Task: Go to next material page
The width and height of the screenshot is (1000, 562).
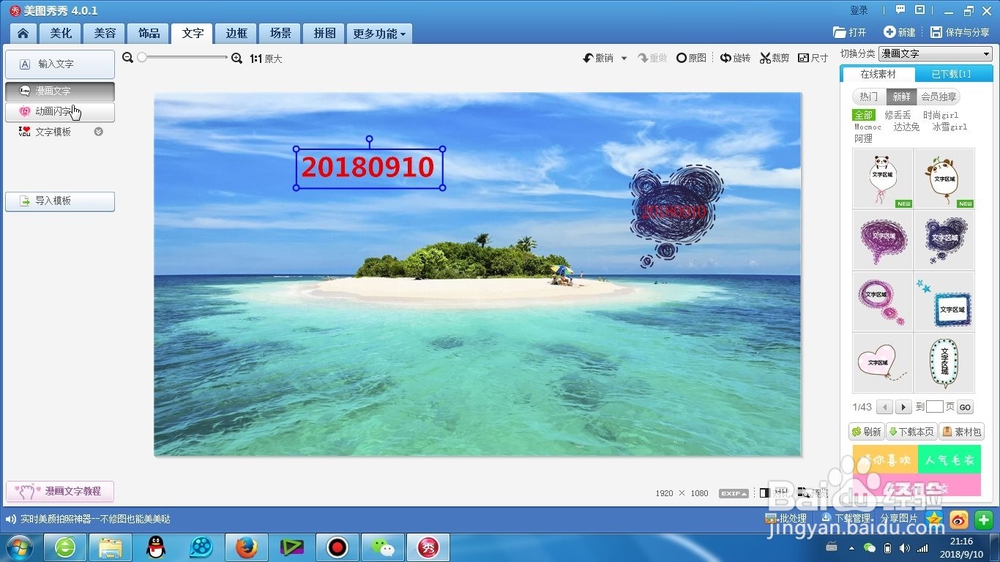Action: (903, 407)
